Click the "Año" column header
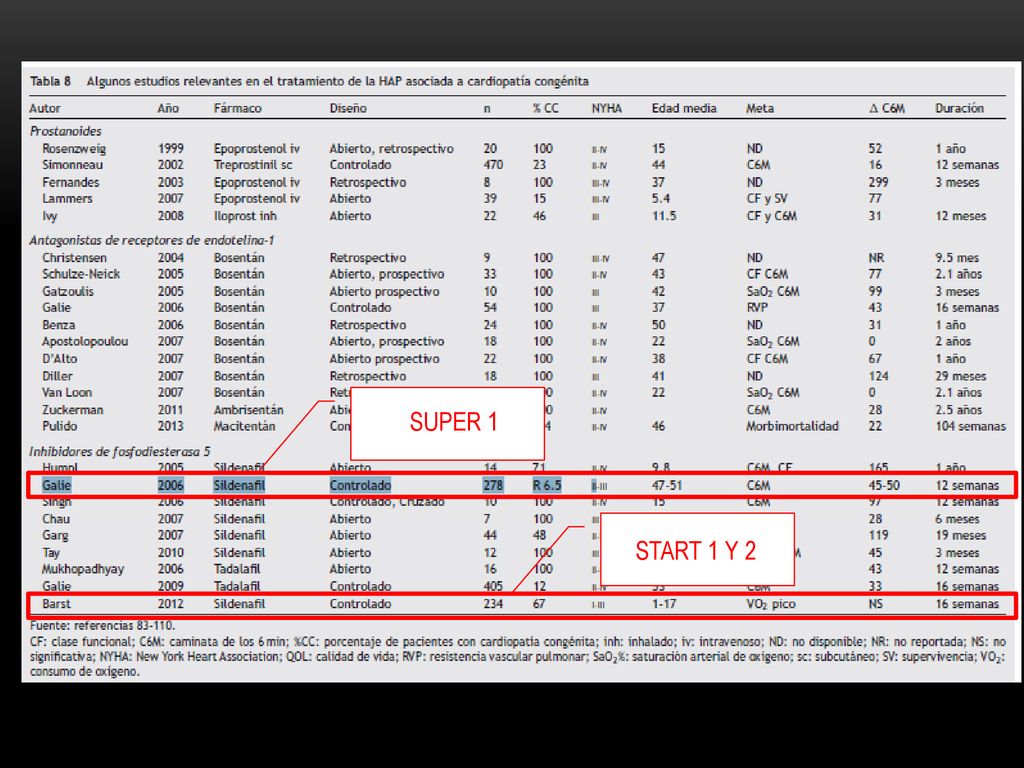This screenshot has width=1024, height=768. coord(168,108)
